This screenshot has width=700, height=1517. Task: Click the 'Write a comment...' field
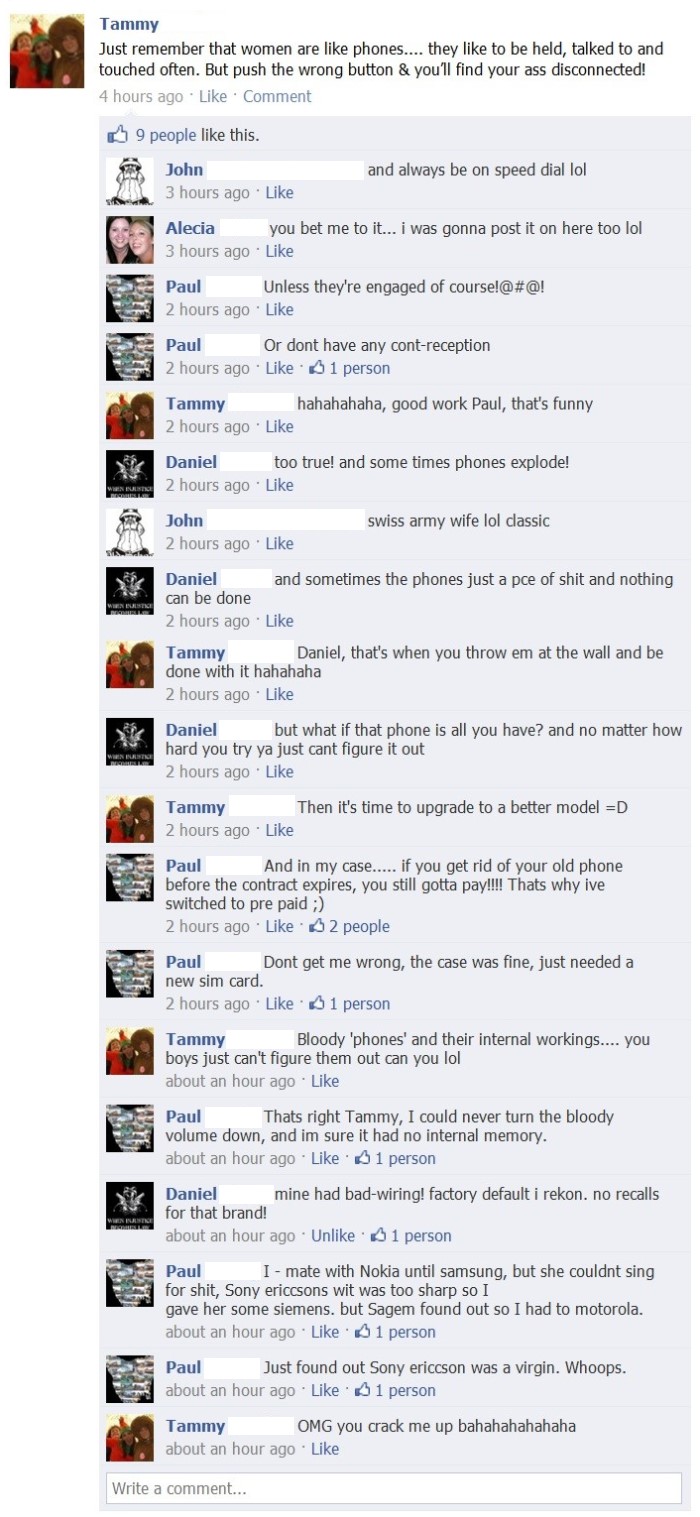coord(394,1488)
